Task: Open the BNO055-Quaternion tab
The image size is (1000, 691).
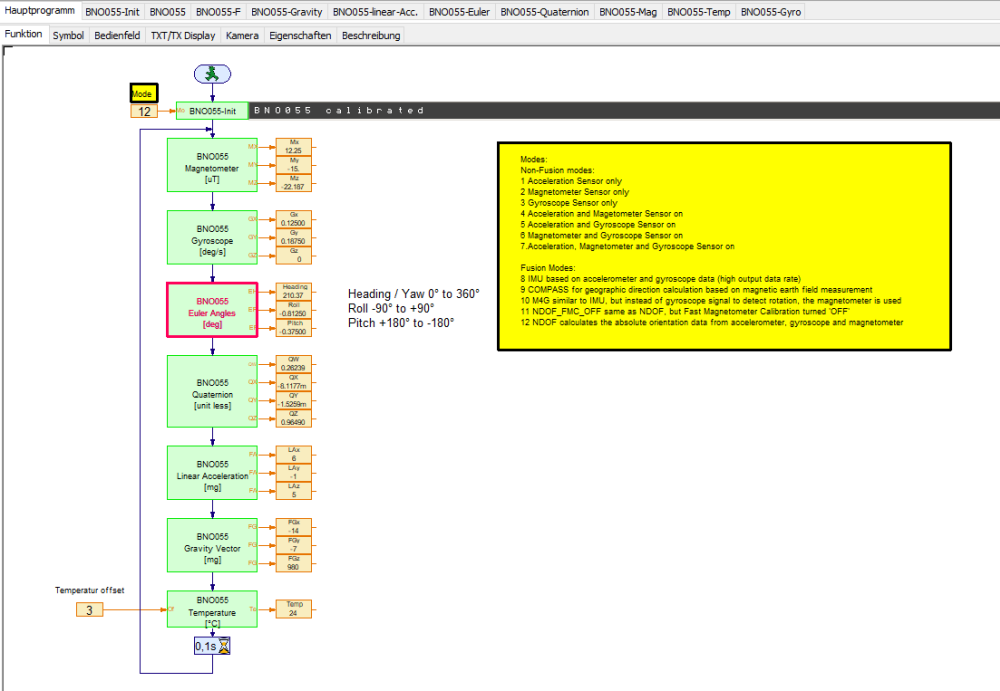Action: point(545,12)
